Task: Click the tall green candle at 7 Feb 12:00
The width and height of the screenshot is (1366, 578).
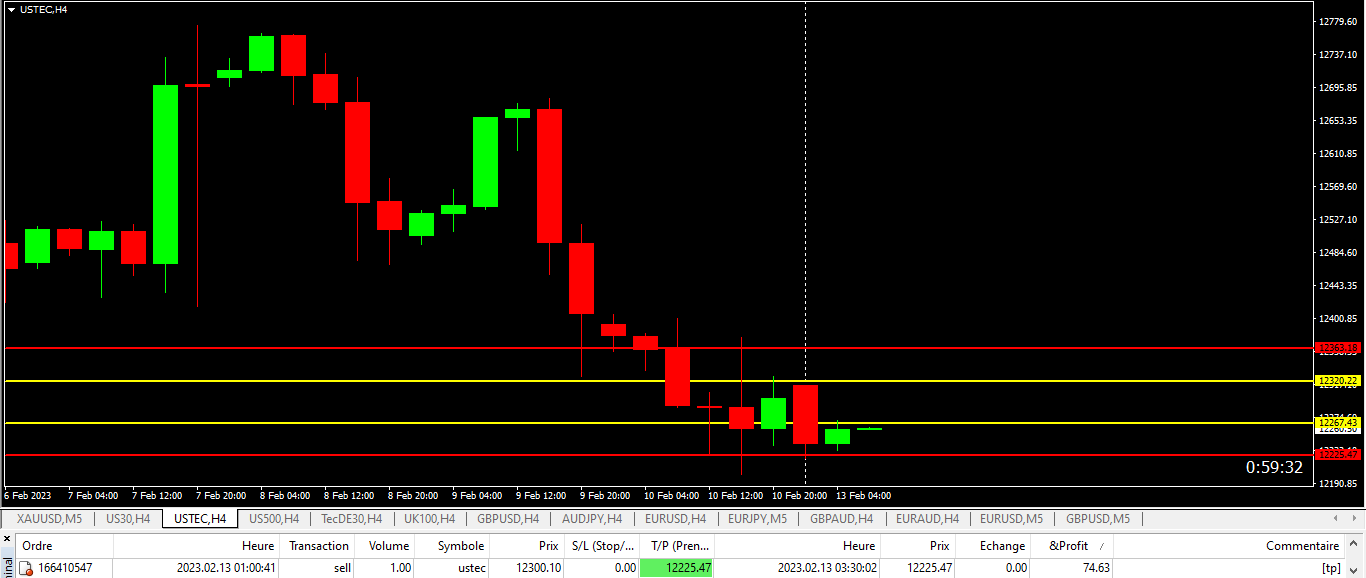Action: click(x=165, y=174)
